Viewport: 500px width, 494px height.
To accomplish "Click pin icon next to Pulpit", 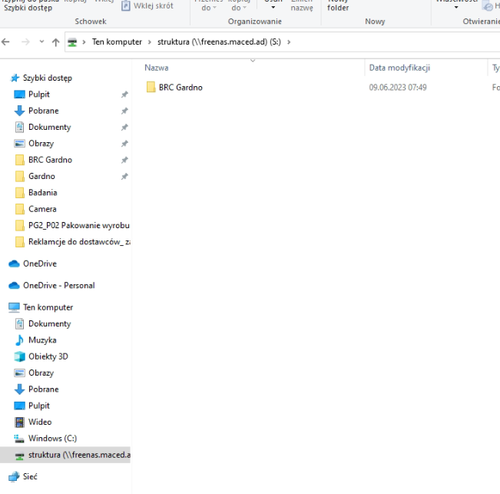I will coord(125,94).
